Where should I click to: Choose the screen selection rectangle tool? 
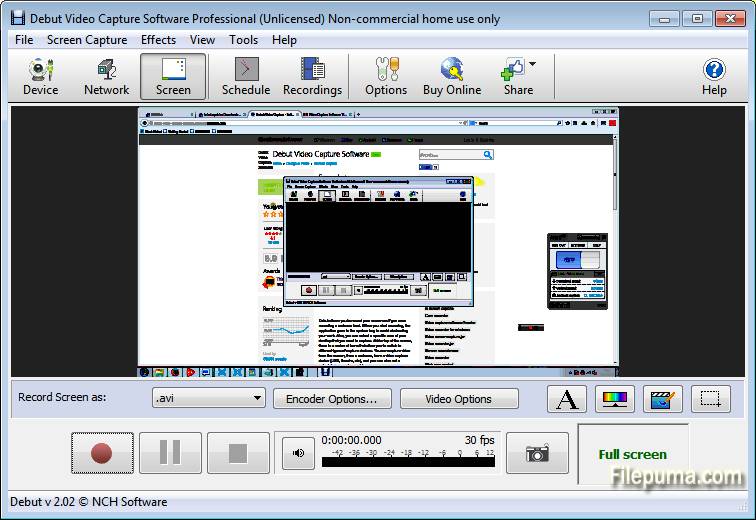click(x=711, y=399)
